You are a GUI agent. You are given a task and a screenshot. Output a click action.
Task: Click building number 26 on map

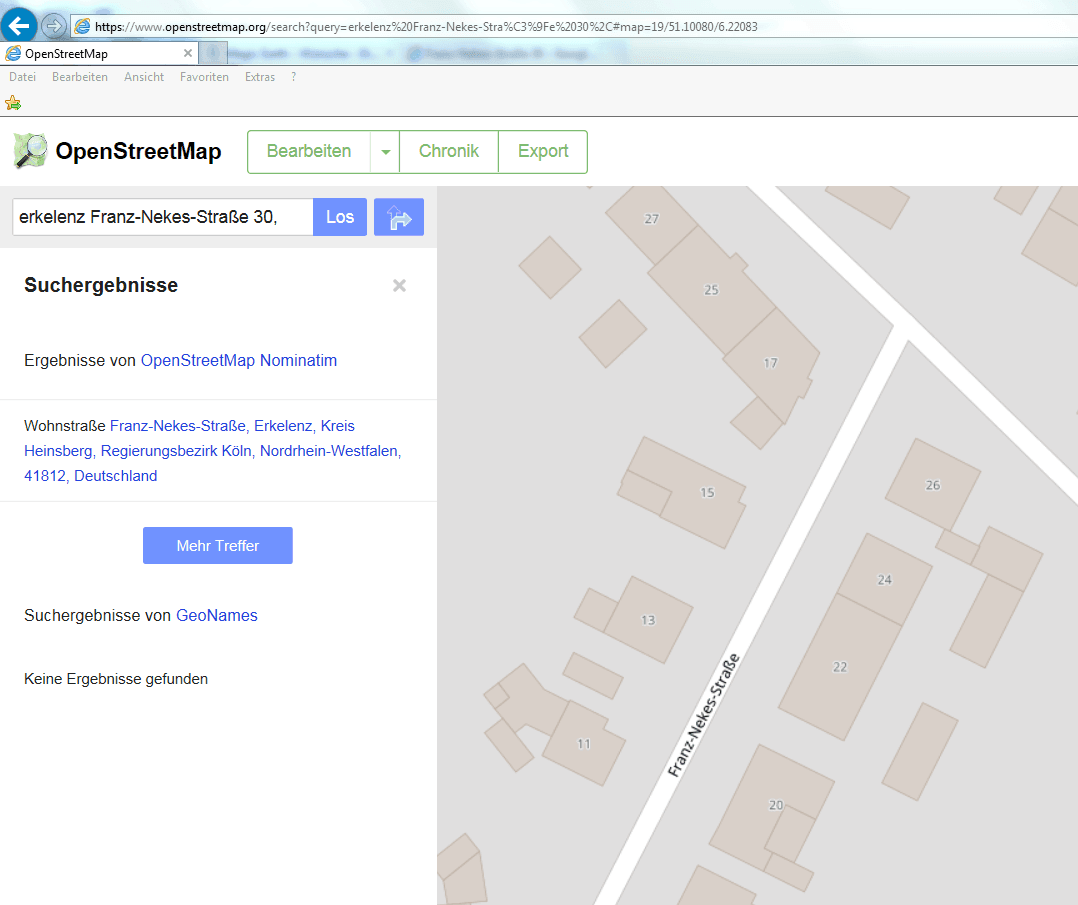[x=933, y=486]
